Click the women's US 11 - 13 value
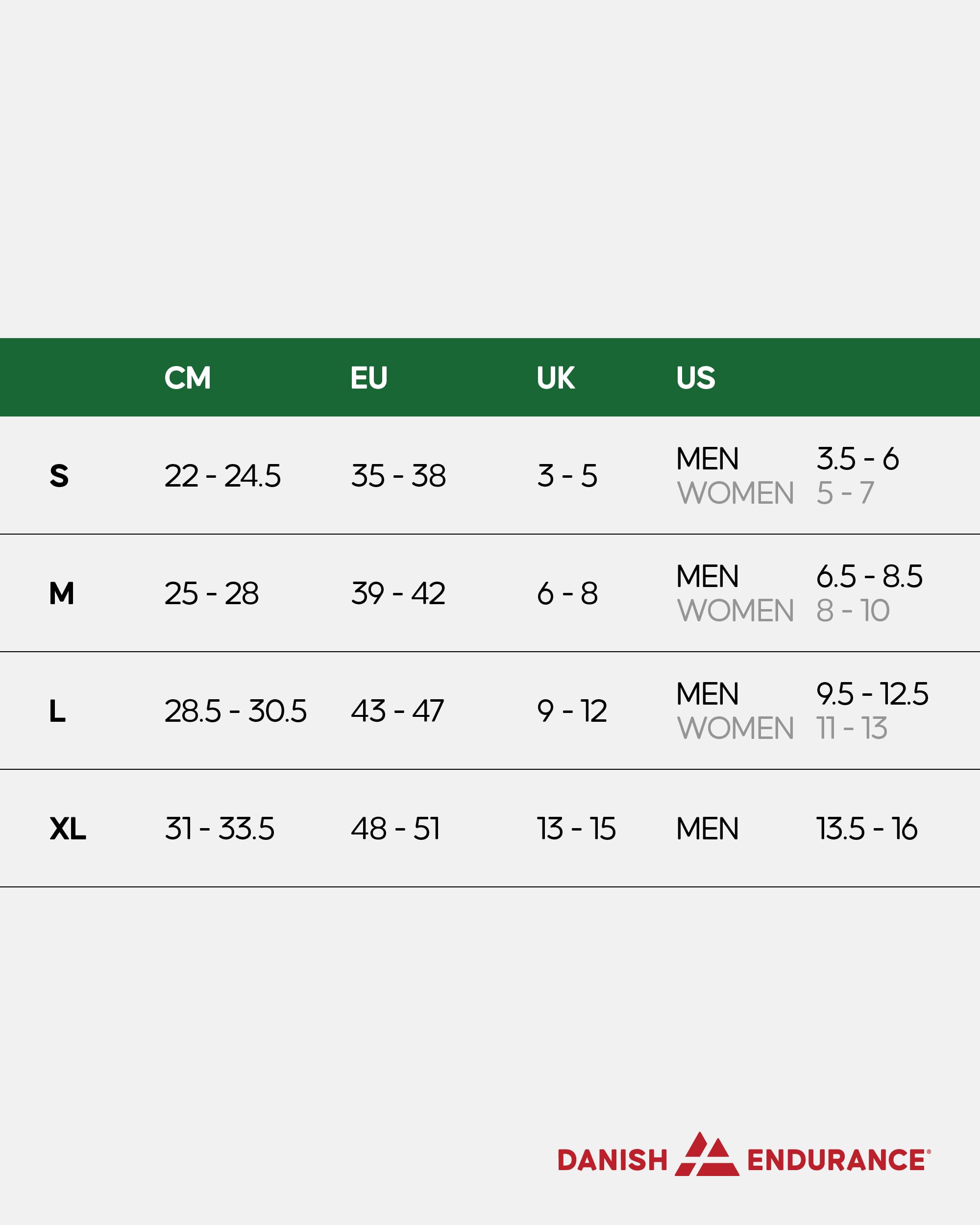 tap(851, 729)
